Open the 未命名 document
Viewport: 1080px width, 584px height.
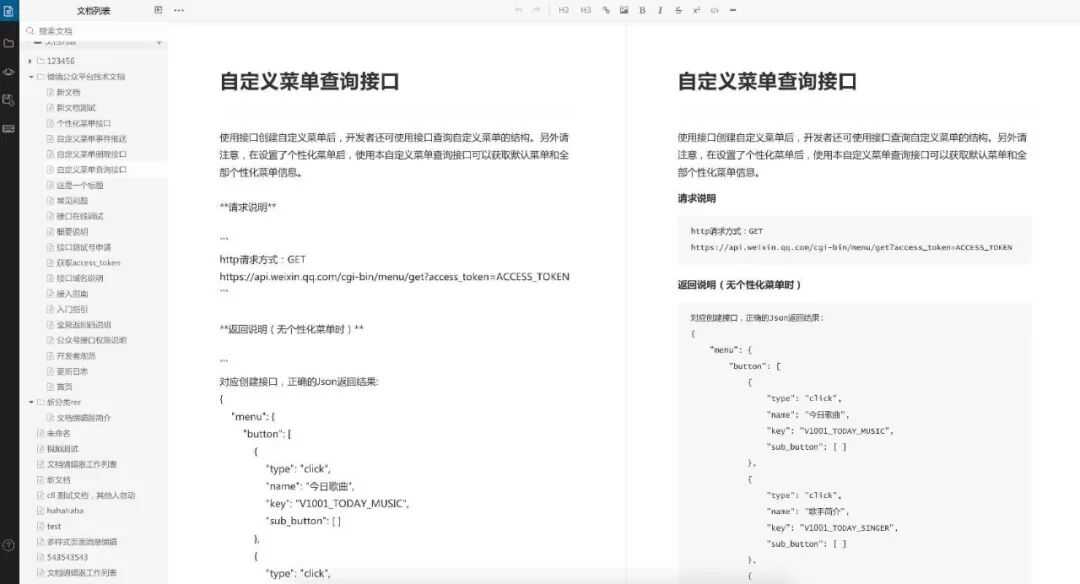(x=58, y=433)
